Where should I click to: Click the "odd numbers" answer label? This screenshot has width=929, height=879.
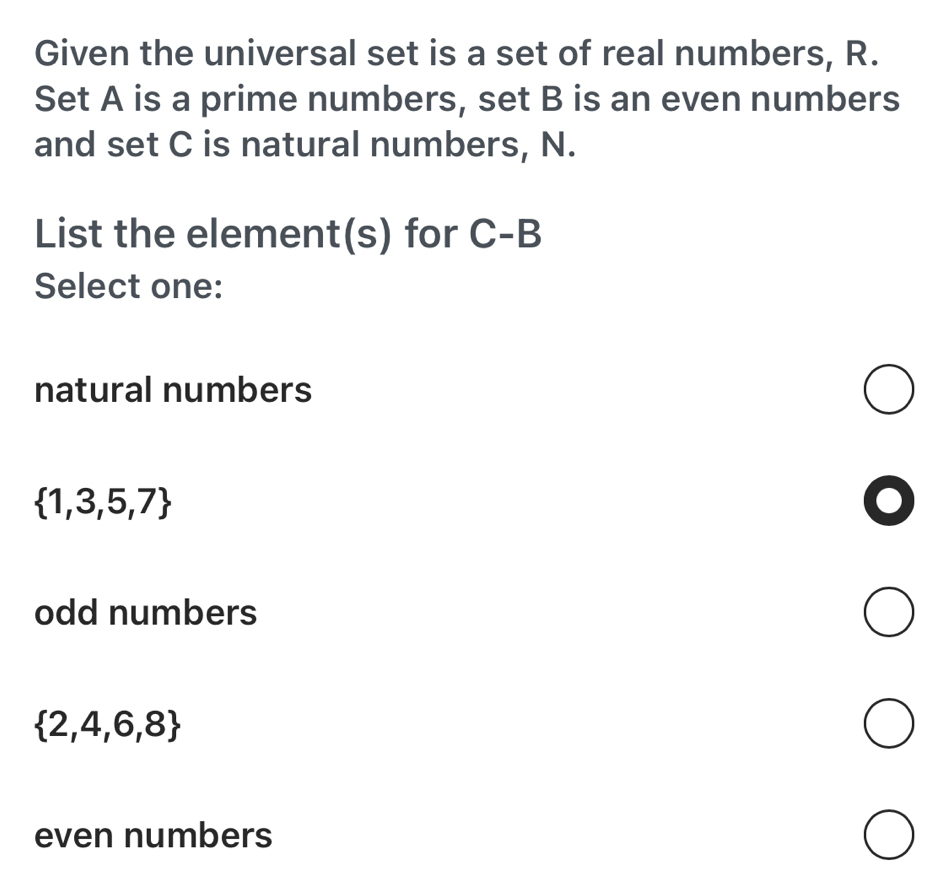point(145,613)
